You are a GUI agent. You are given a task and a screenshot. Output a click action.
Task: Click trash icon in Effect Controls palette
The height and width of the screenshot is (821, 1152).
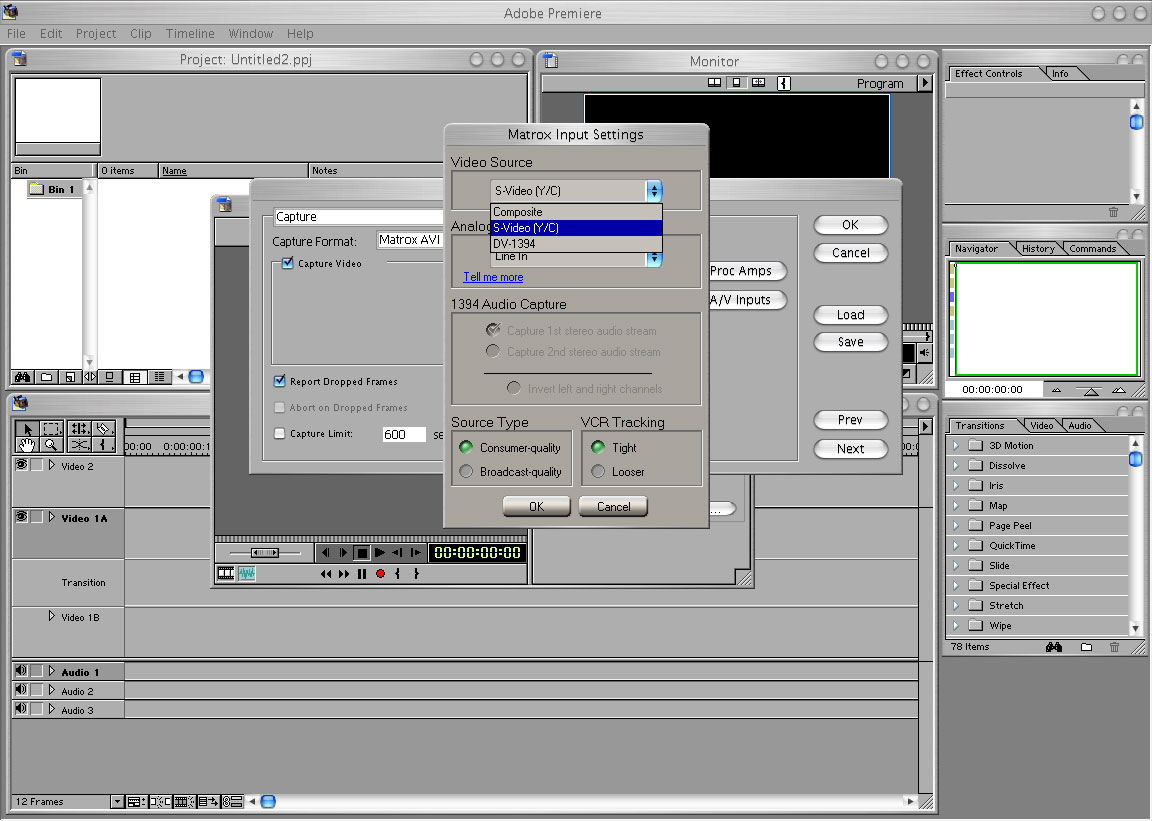(1113, 212)
